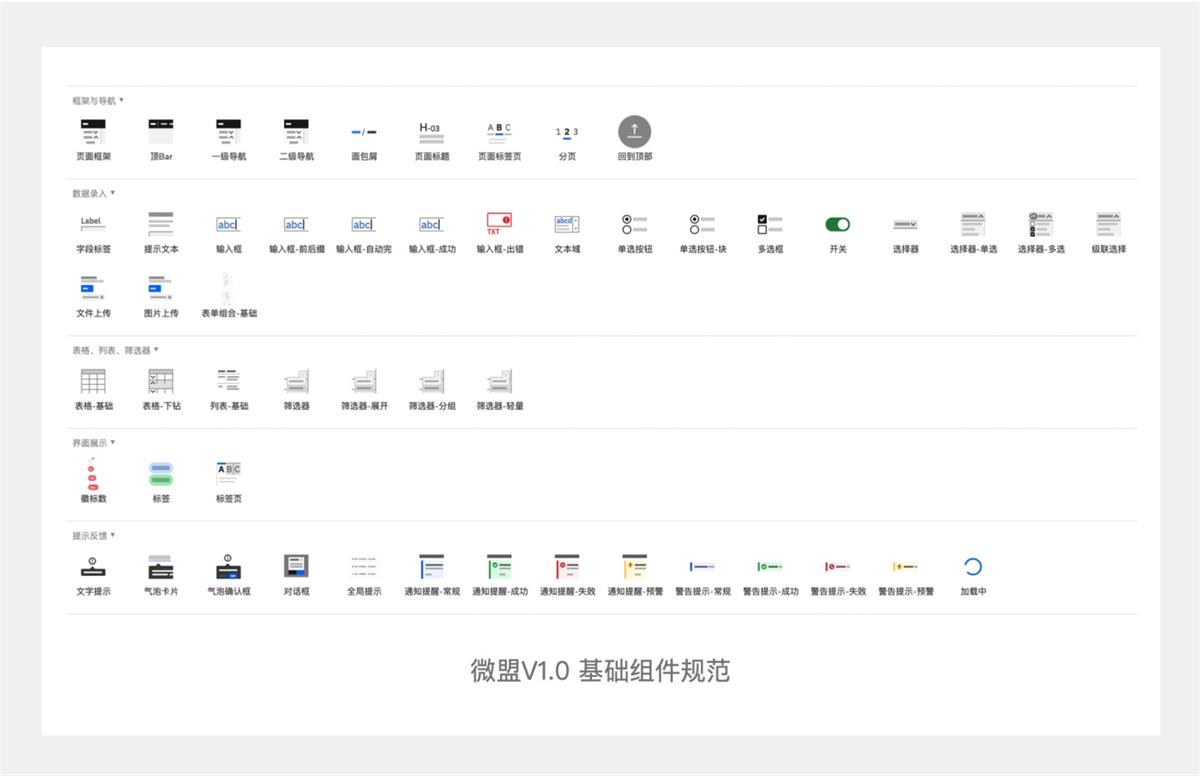Toggle the green 开关 switch
Screen dimensions: 1200x776
point(838,224)
